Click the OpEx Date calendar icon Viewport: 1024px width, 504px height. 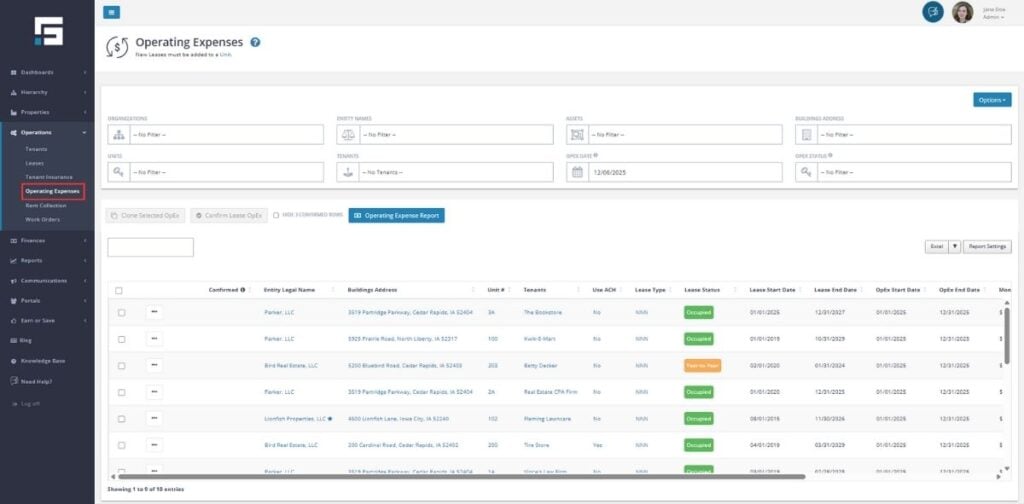click(x=577, y=172)
